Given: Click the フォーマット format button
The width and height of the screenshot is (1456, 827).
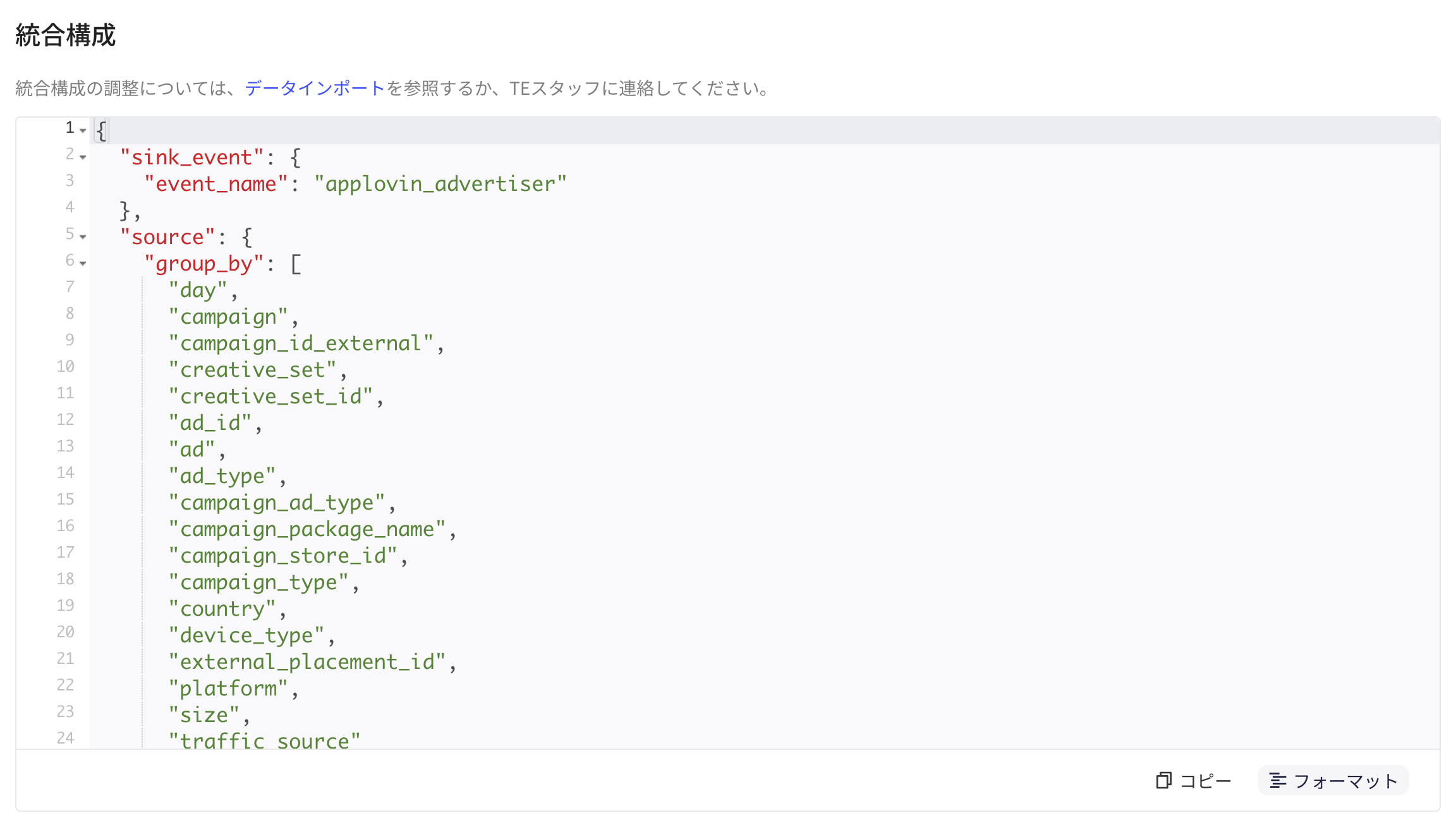Looking at the screenshot, I should click(x=1333, y=781).
